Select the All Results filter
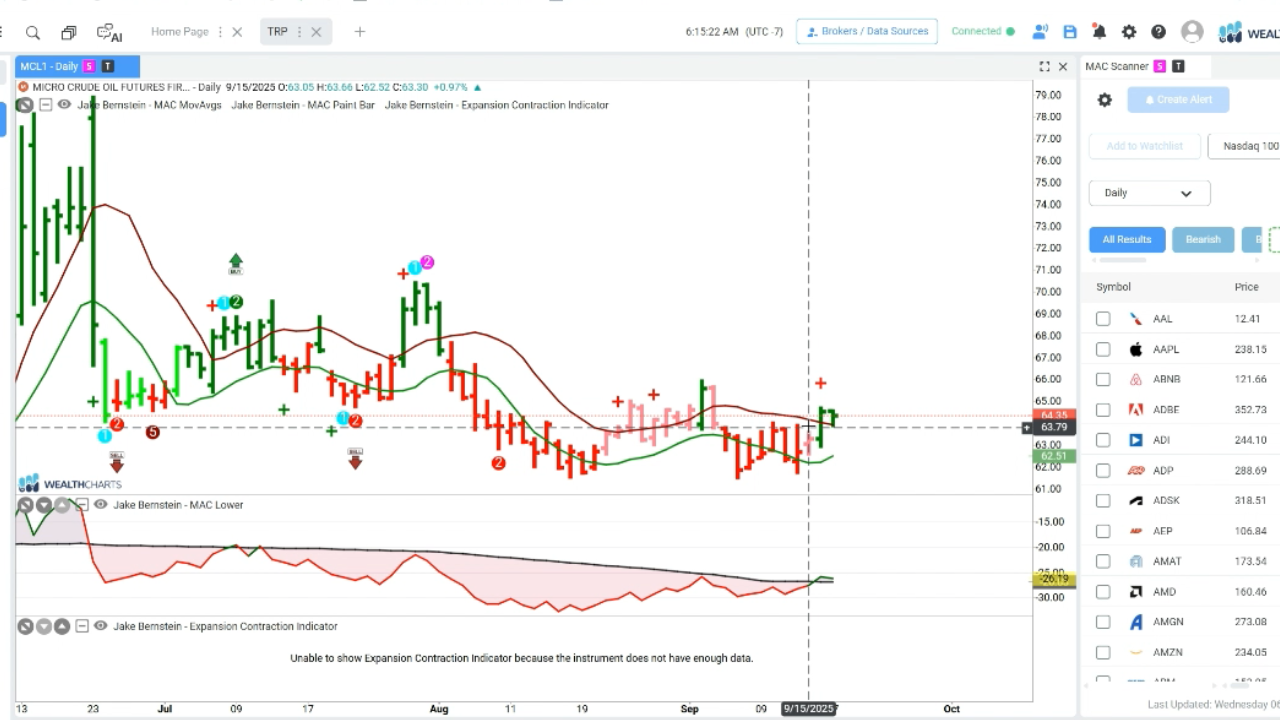Screen dimensions: 1280x720 tap(1127, 239)
